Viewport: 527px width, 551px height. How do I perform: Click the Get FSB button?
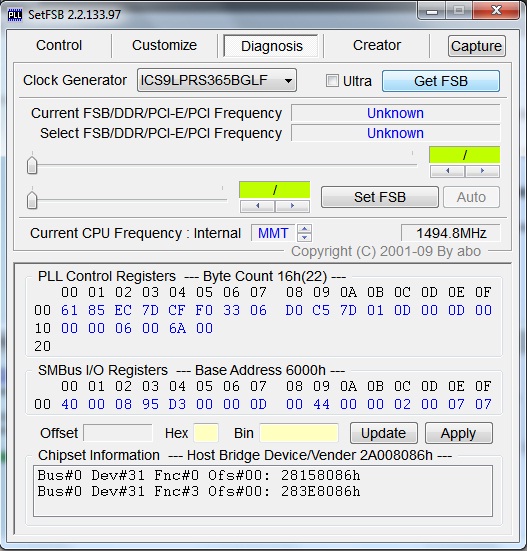441,81
